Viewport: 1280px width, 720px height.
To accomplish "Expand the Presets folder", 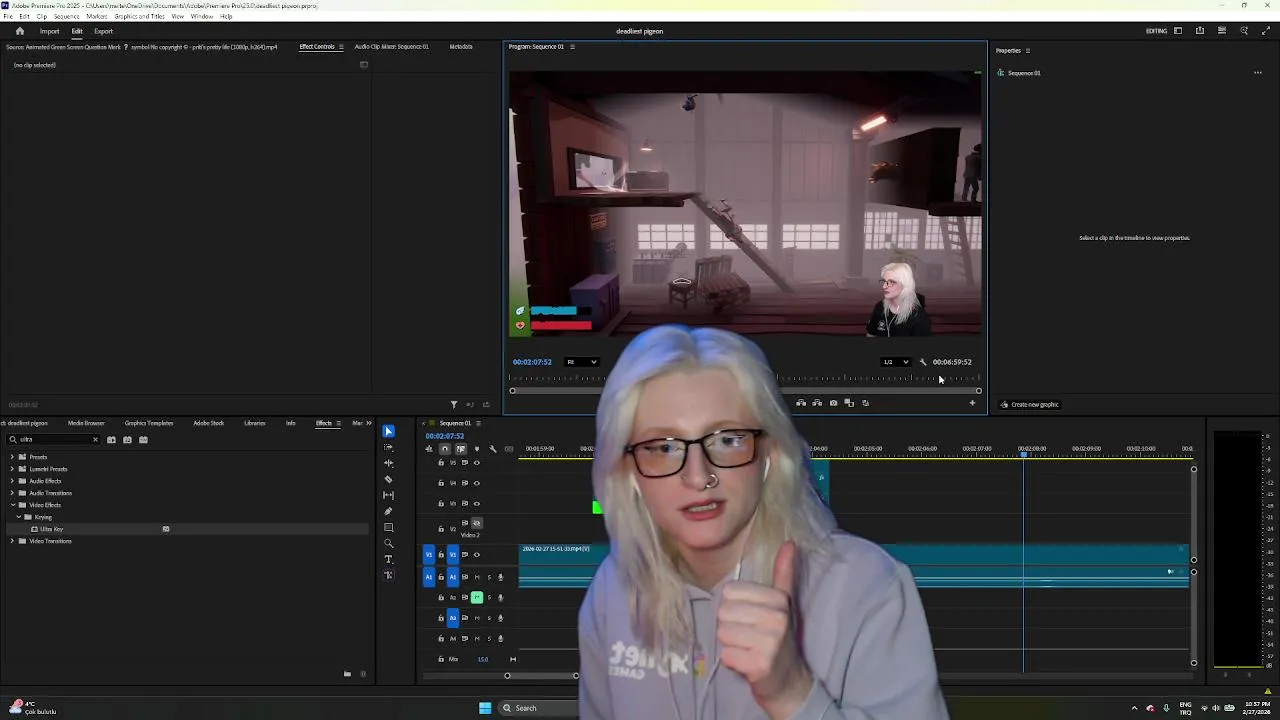I will pos(12,457).
